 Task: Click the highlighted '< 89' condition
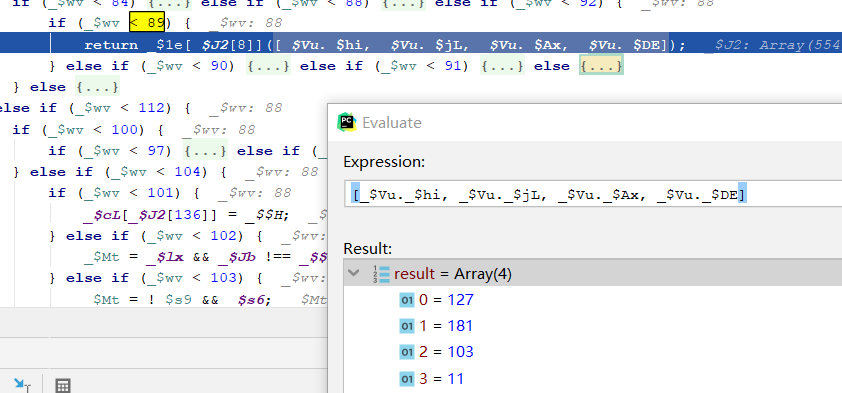(x=147, y=23)
